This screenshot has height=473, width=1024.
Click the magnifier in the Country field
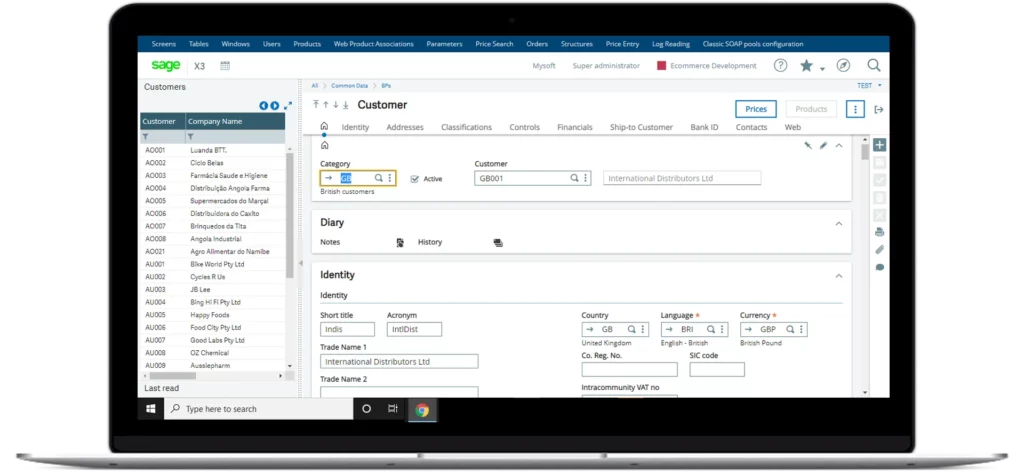point(632,330)
